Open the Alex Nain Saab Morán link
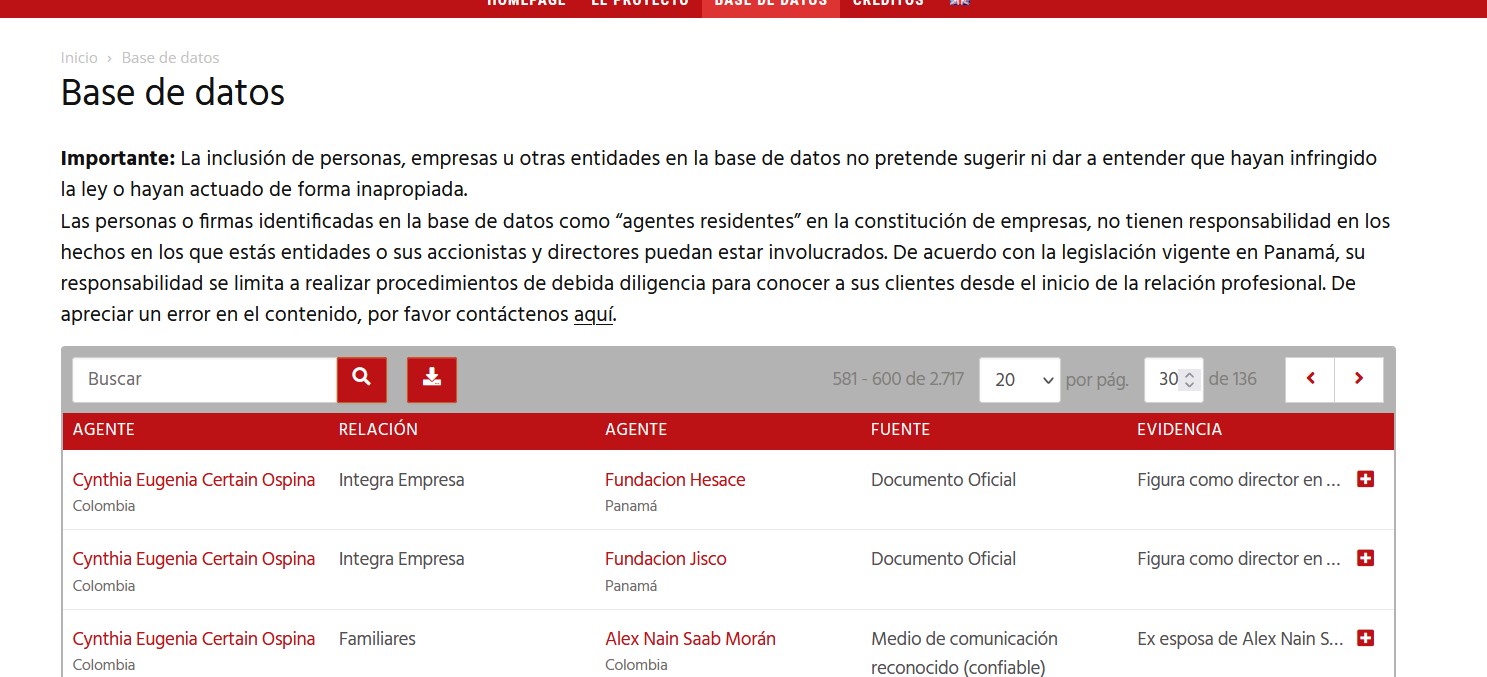Screen dimensions: 1487x677 tap(690, 639)
